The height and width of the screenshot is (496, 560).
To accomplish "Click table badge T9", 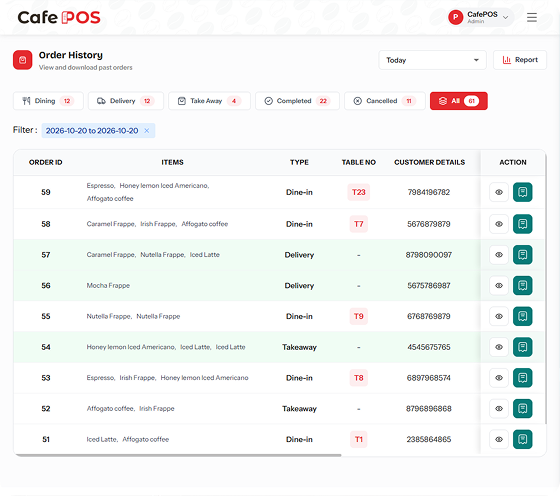I will 359,316.
